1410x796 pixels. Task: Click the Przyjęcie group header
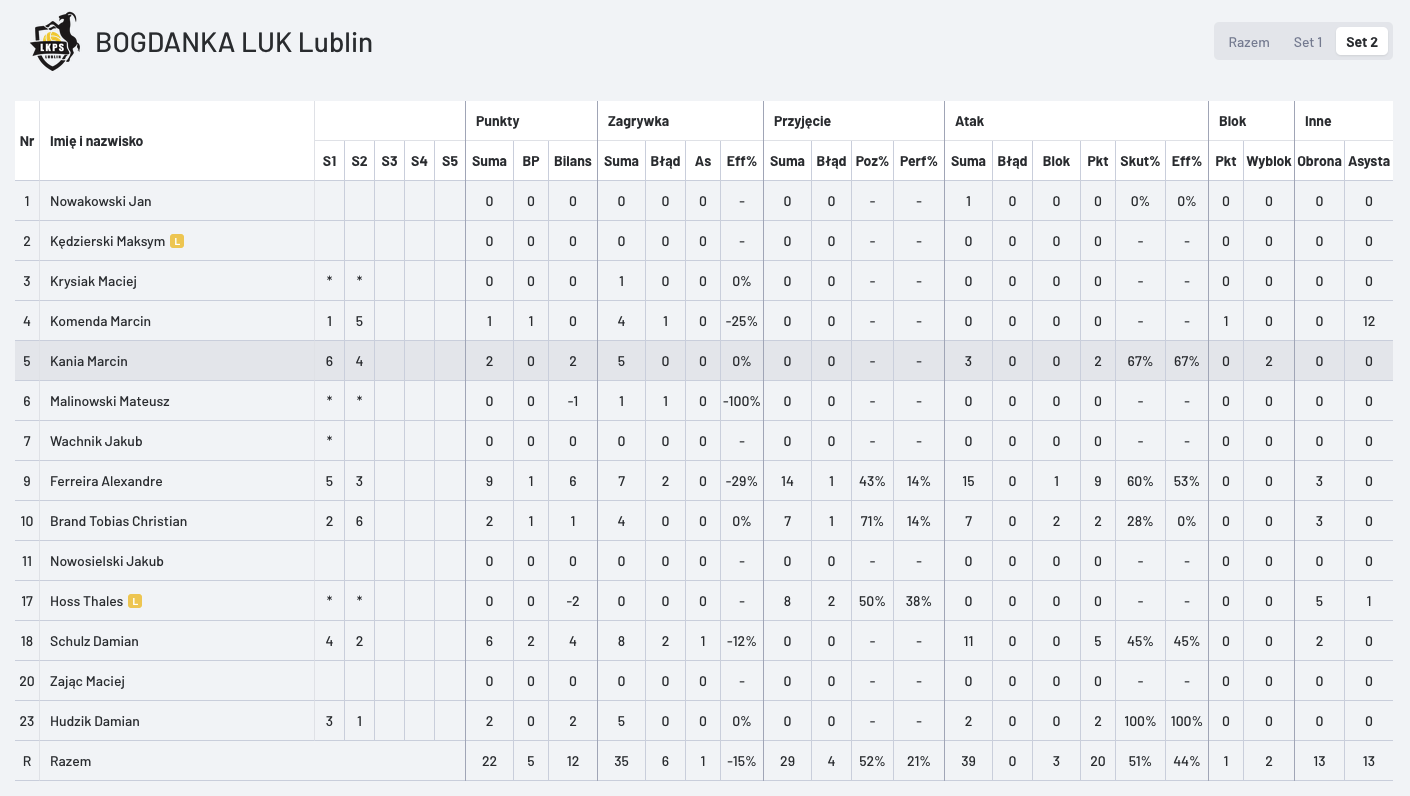pyautogui.click(x=802, y=121)
